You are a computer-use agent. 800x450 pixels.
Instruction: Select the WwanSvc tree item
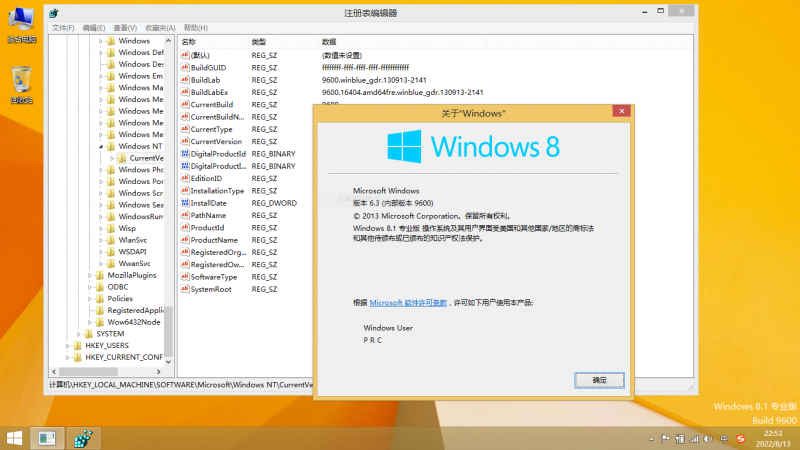[x=134, y=263]
